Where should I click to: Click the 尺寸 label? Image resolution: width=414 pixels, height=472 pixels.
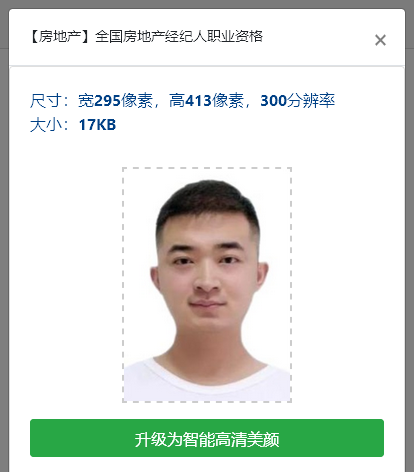click(46, 100)
